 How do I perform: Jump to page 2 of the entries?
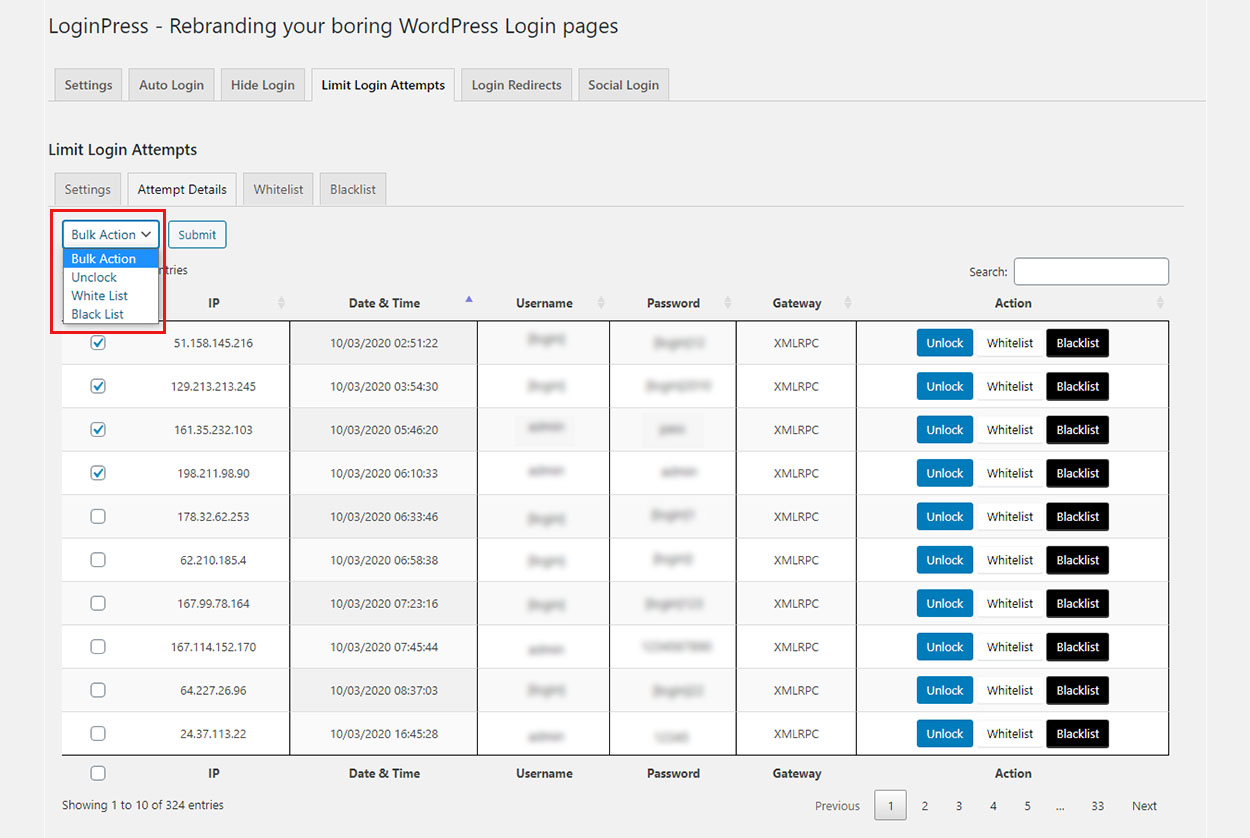click(x=925, y=806)
